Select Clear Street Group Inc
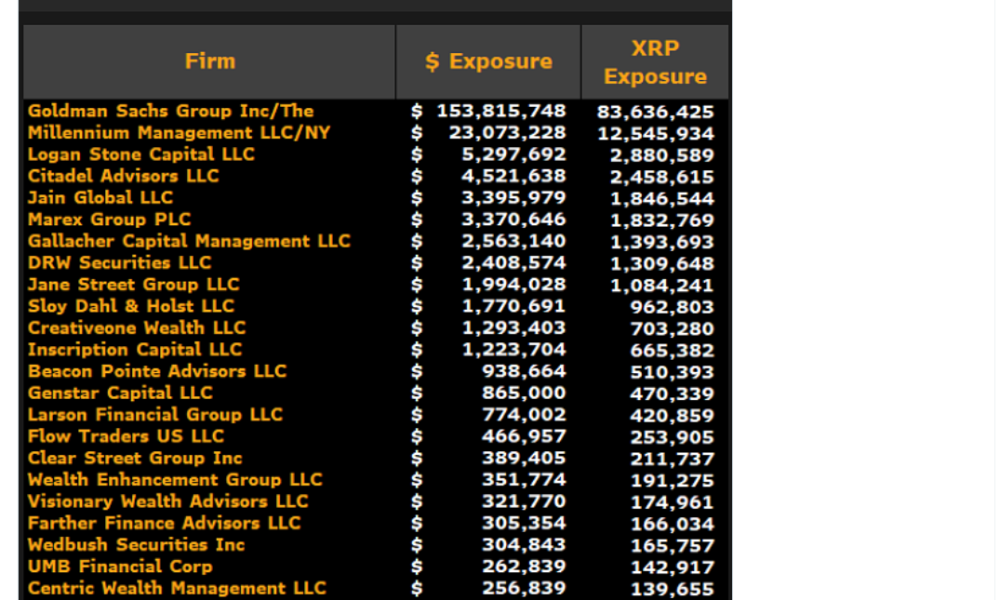This screenshot has width=1000, height=600. tap(135, 458)
